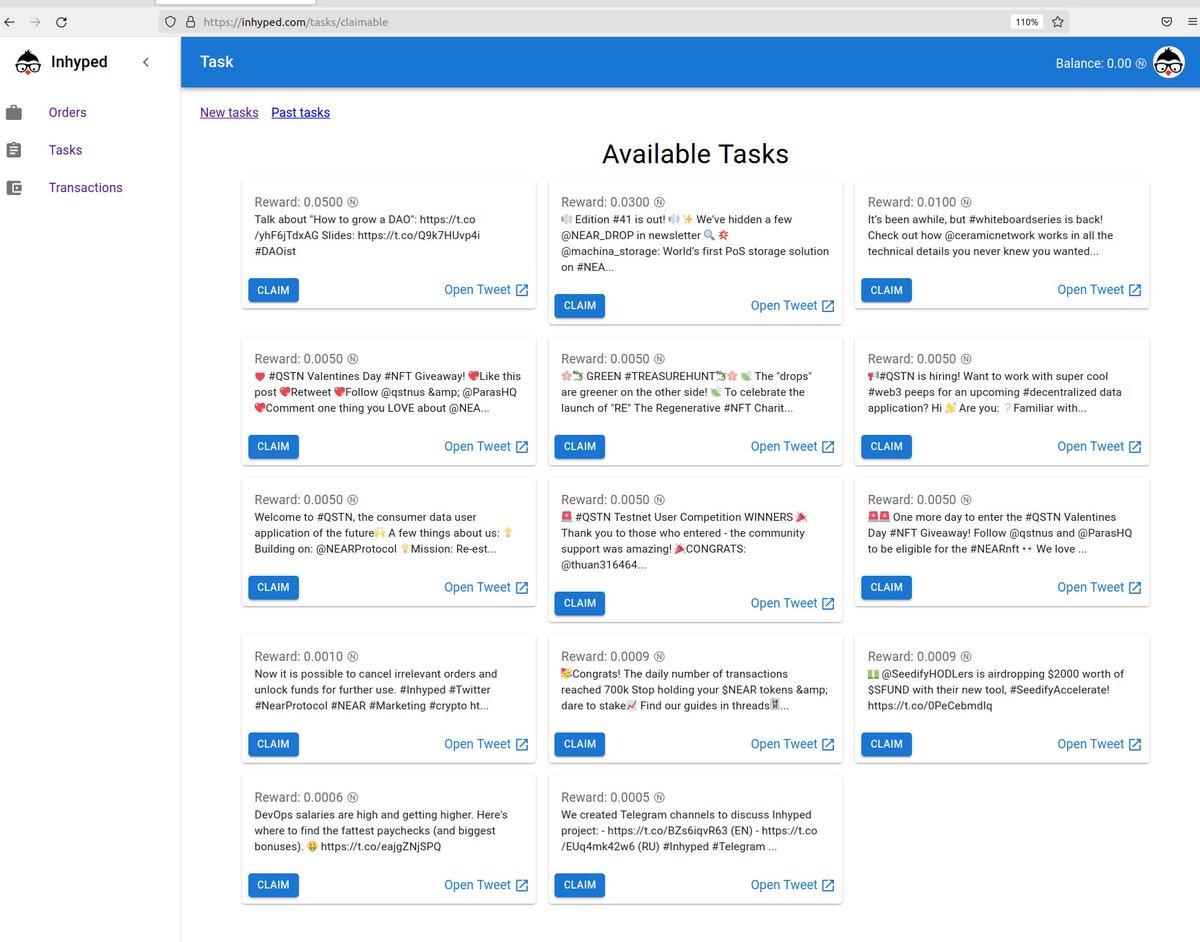This screenshot has width=1200, height=942.
Task: Click the browser back arrow
Action: pos(9,21)
